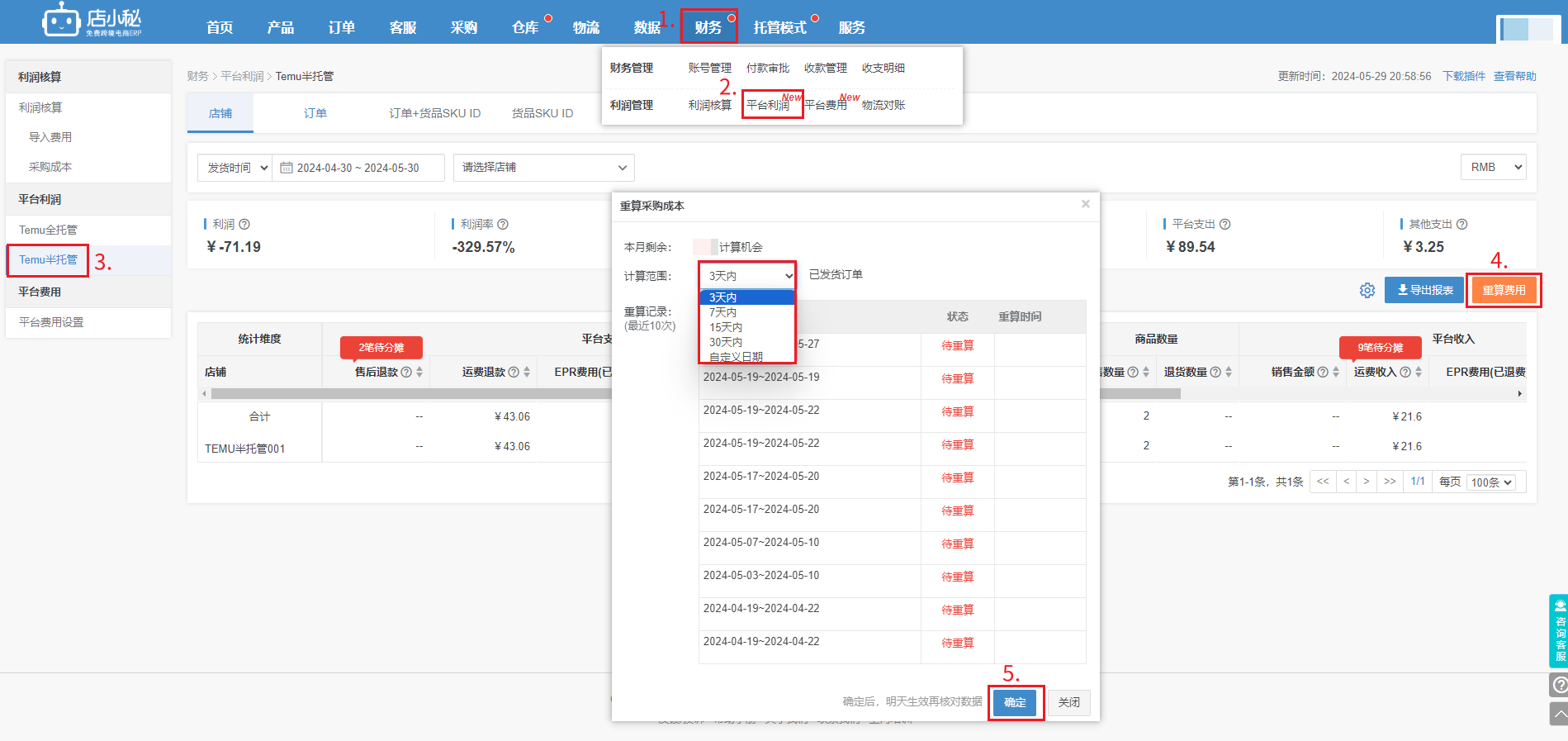Click TEMU半托管001 store row
1568x741 pixels.
(245, 449)
